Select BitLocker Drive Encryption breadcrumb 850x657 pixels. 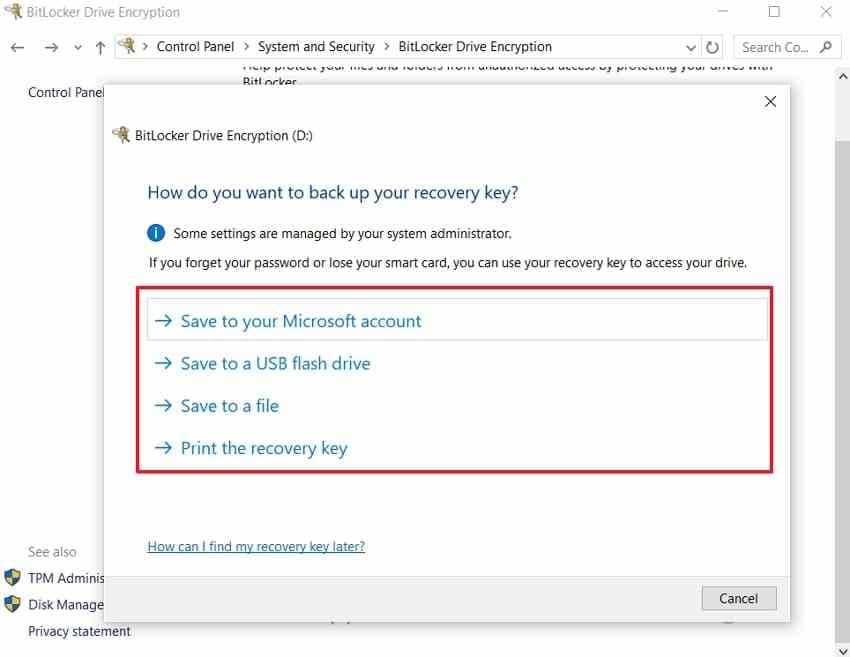475,47
